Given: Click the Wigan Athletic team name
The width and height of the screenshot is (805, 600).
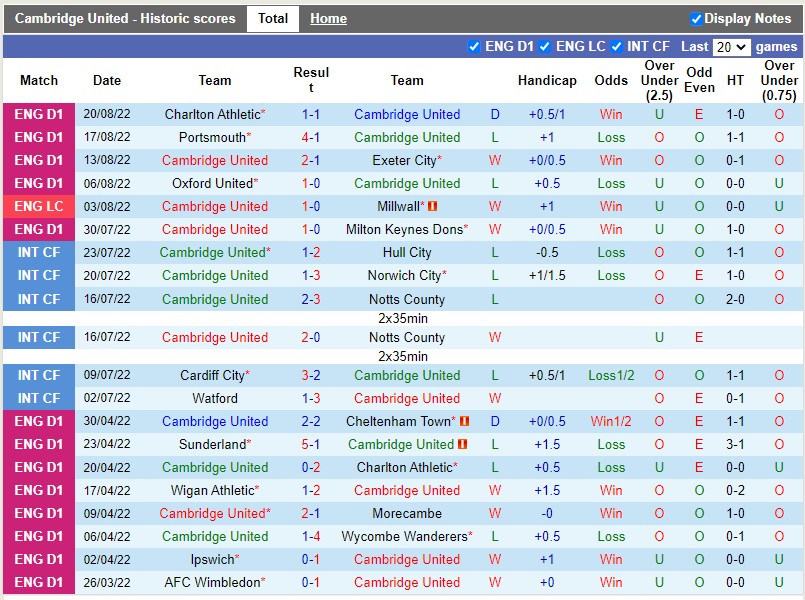Looking at the screenshot, I should pos(215,491).
